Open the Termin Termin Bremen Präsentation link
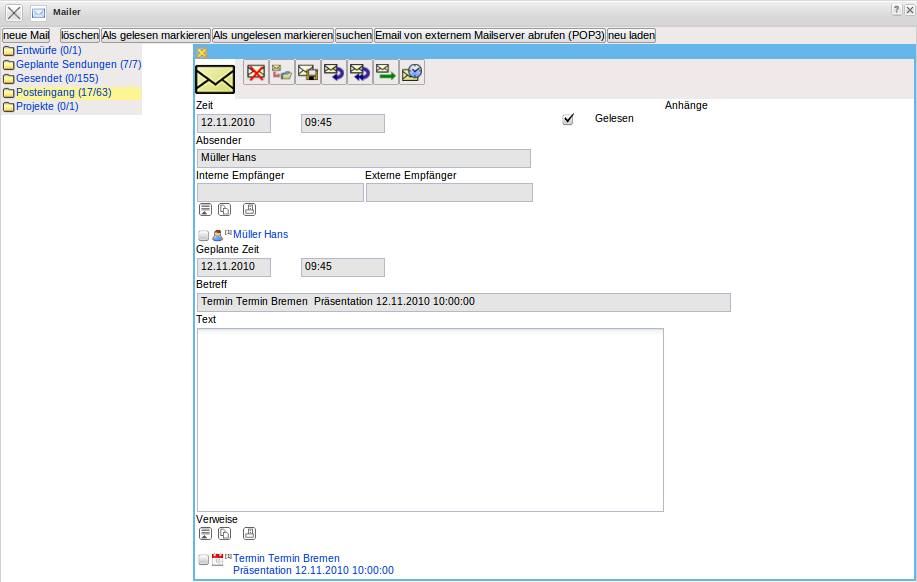917x582 pixels. (313, 564)
